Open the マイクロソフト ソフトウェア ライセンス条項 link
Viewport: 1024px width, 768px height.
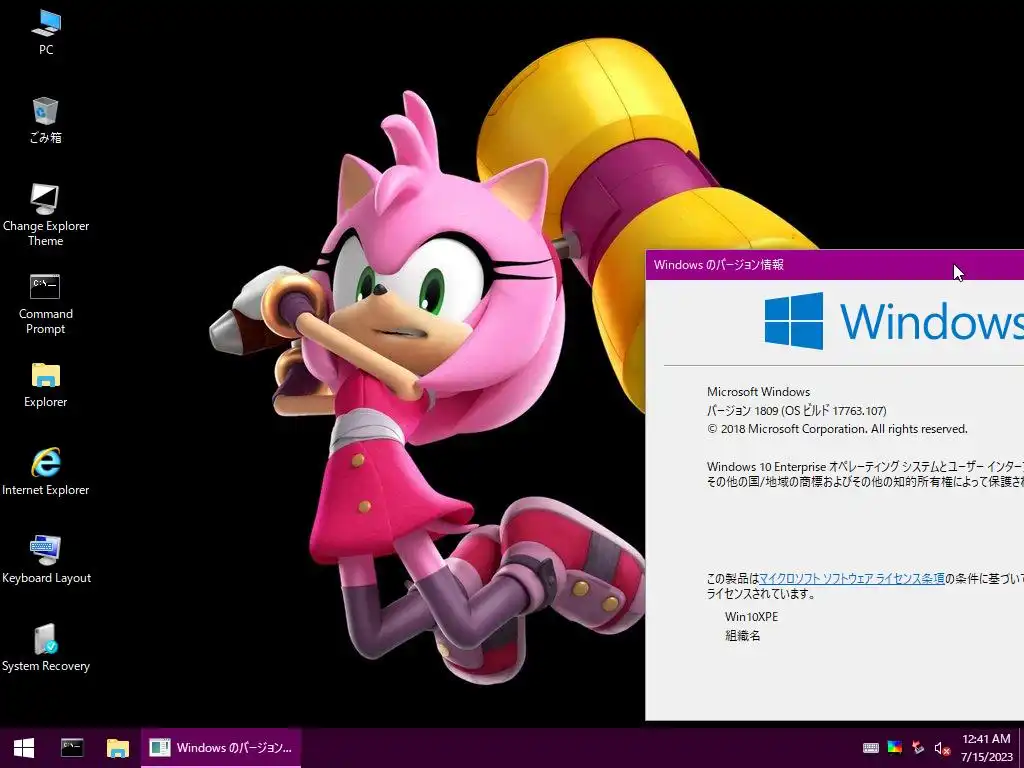point(852,579)
